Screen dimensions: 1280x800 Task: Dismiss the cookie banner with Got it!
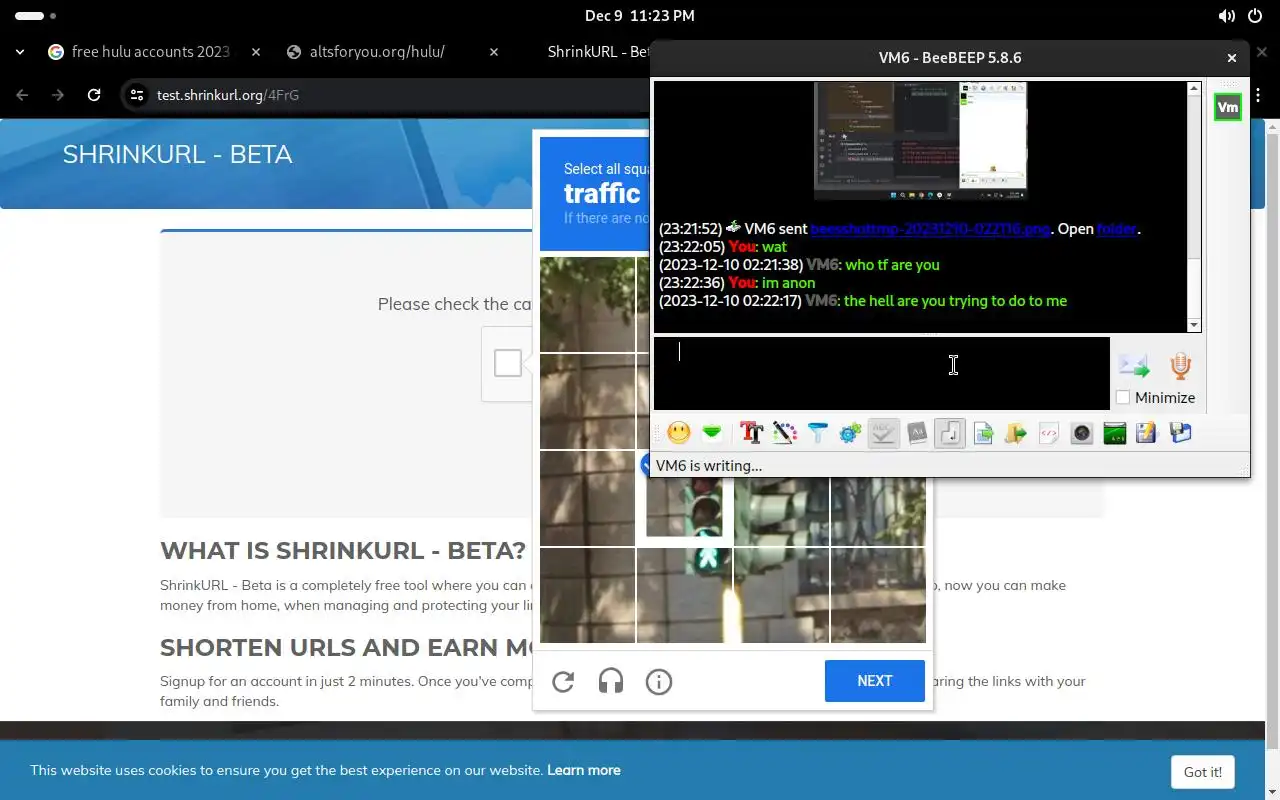point(1203,772)
